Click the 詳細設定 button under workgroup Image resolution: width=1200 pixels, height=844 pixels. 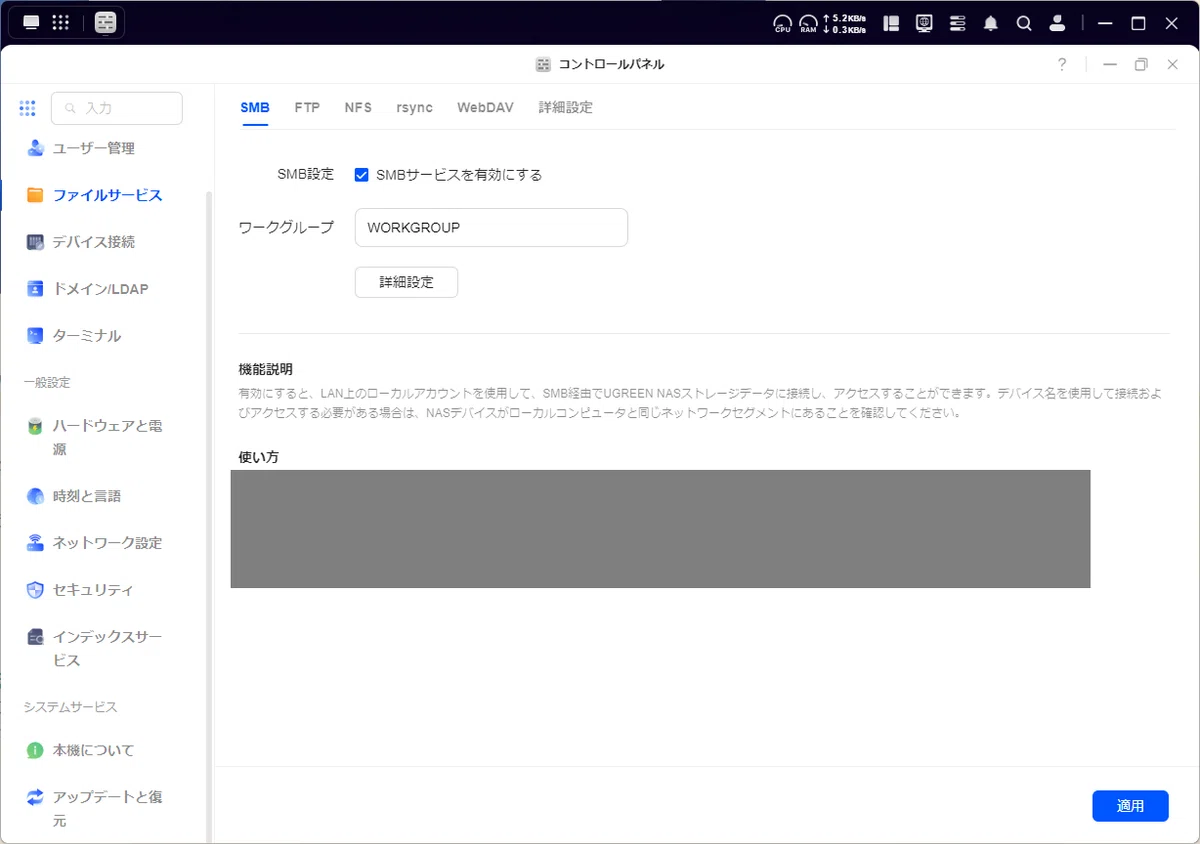click(406, 282)
